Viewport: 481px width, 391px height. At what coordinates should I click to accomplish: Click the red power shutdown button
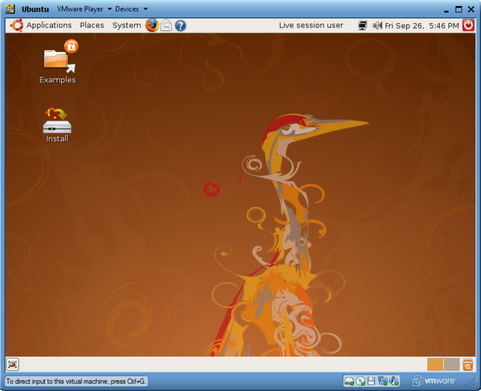pos(468,25)
